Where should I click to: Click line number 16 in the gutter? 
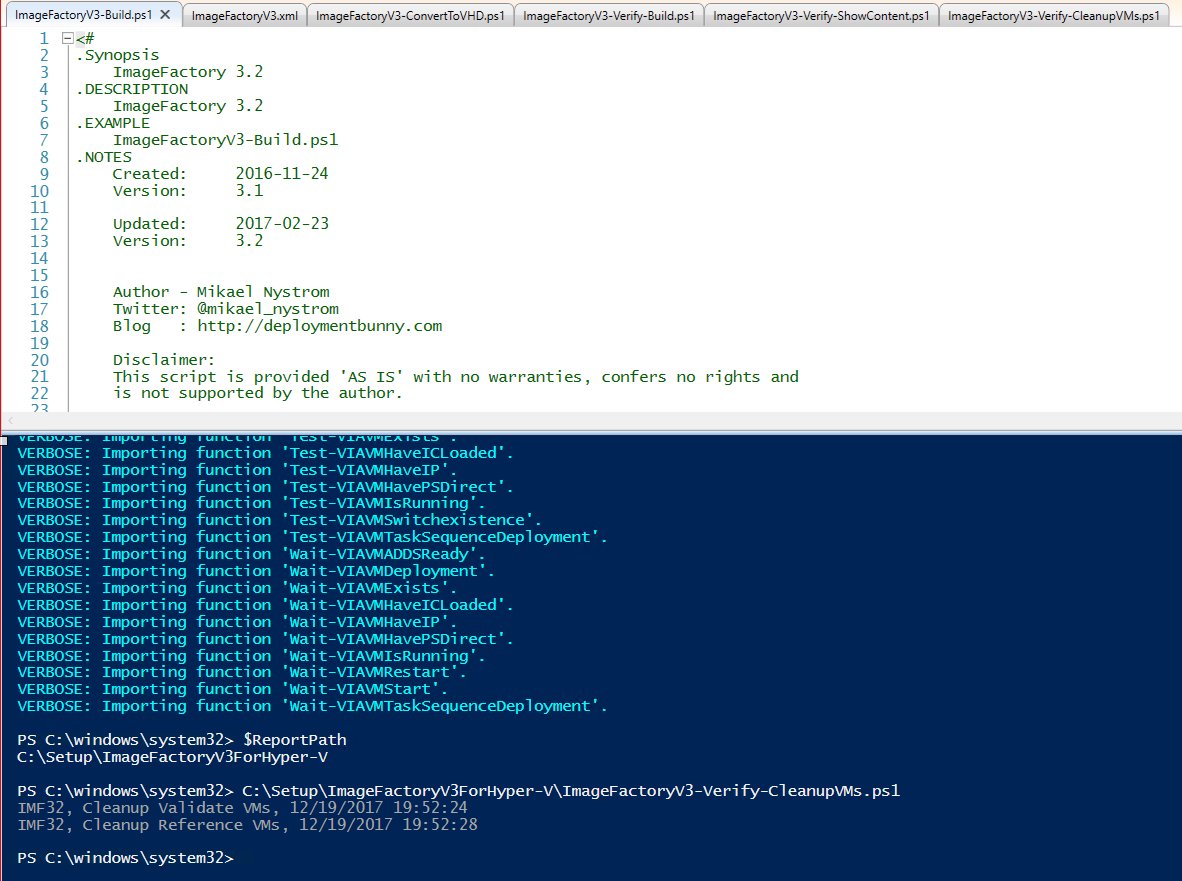(x=38, y=291)
